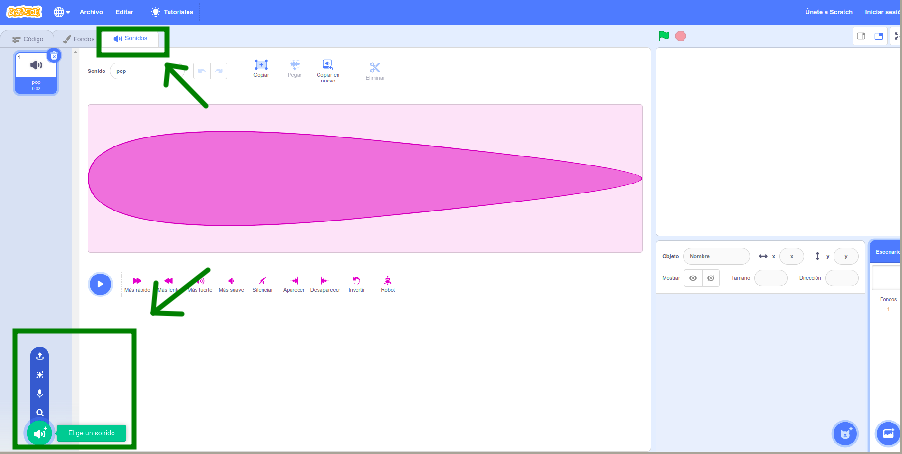This screenshot has height=454, width=902.
Task: Click the Eliminar scissors icon
Action: (374, 71)
